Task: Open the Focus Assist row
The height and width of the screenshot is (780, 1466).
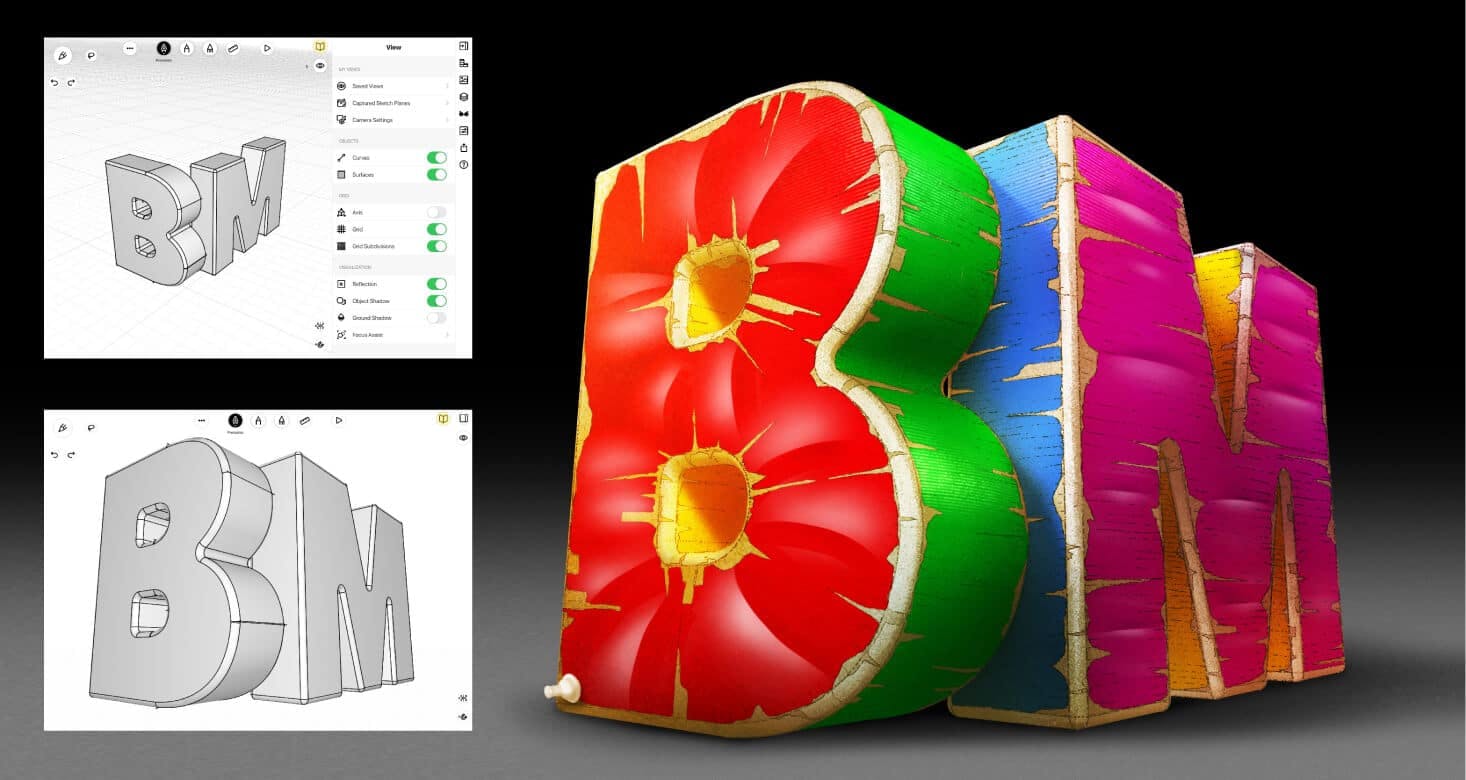Action: [394, 335]
